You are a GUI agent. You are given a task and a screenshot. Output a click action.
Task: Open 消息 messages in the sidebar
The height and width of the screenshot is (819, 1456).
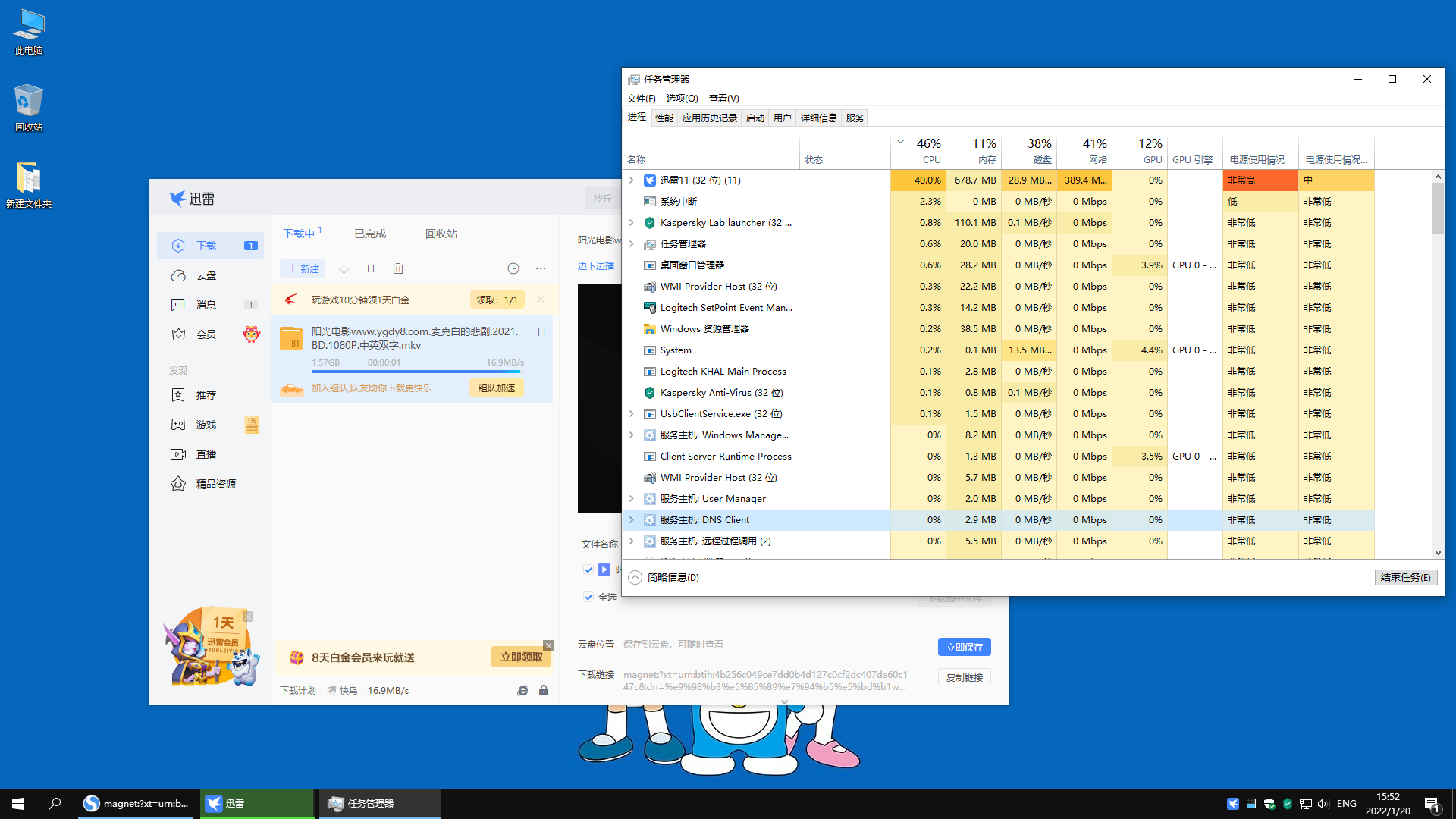pyautogui.click(x=206, y=305)
